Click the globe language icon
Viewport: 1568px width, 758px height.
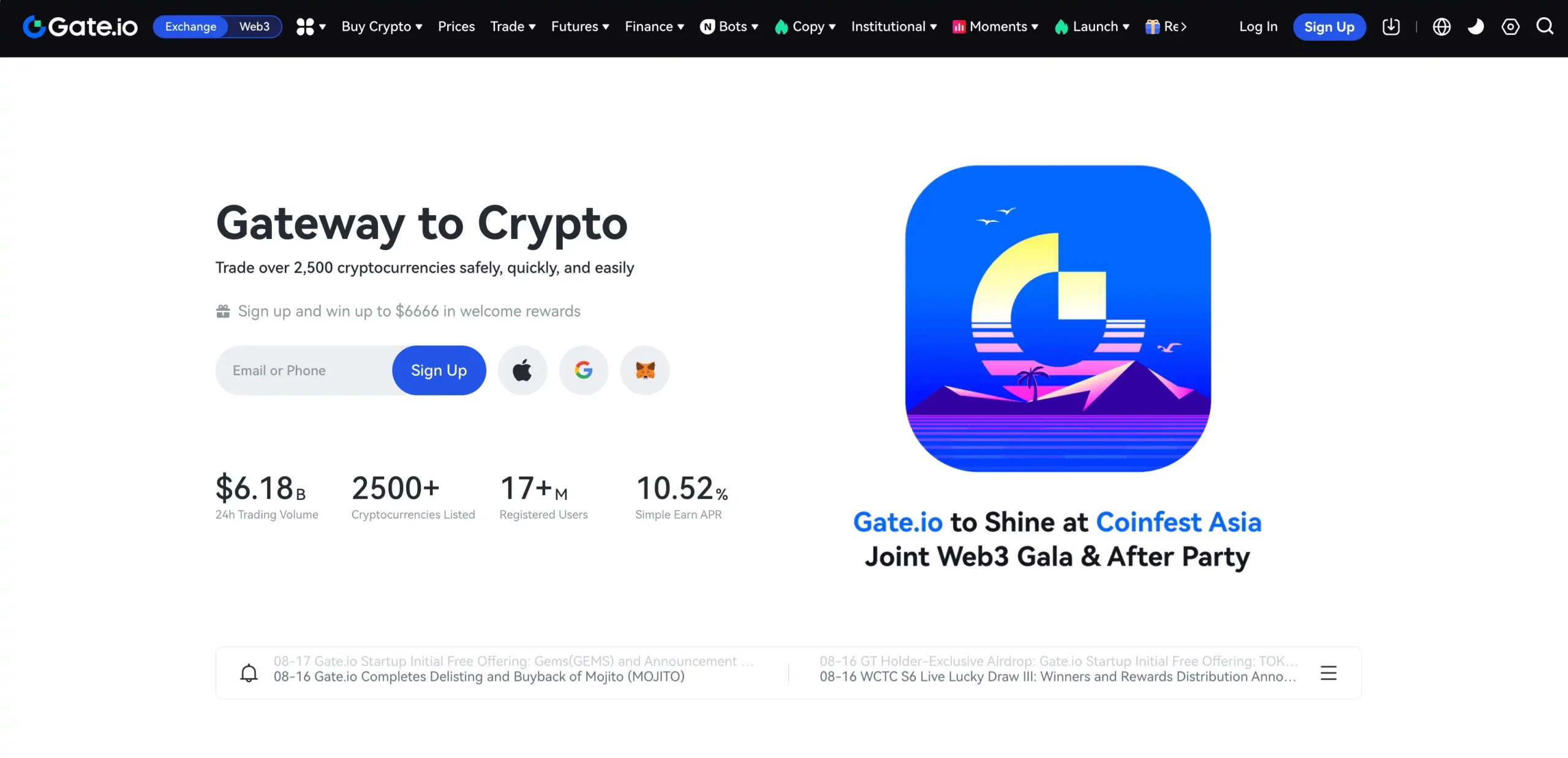[x=1442, y=27]
